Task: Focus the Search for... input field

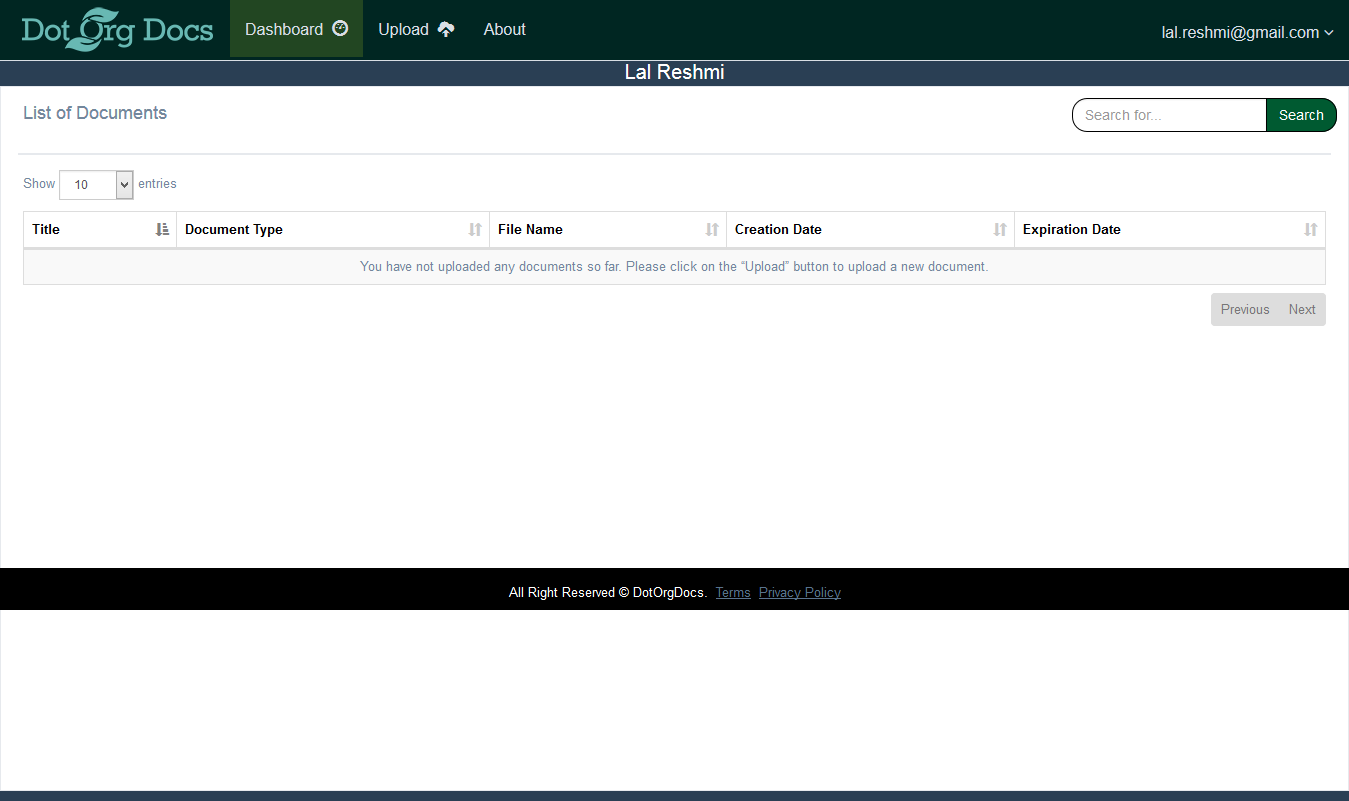Action: pos(1169,115)
